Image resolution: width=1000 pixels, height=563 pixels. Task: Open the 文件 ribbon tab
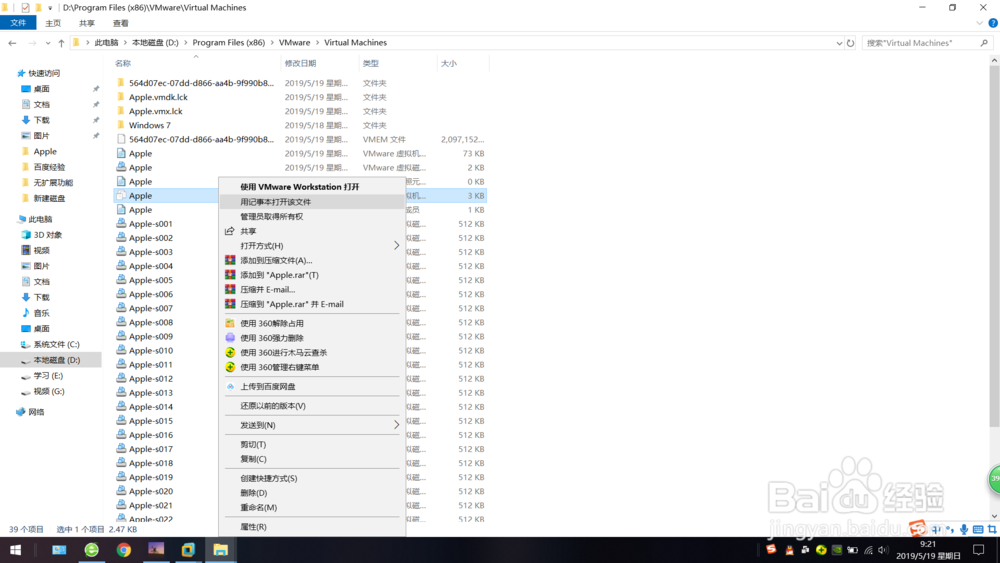coord(18,23)
